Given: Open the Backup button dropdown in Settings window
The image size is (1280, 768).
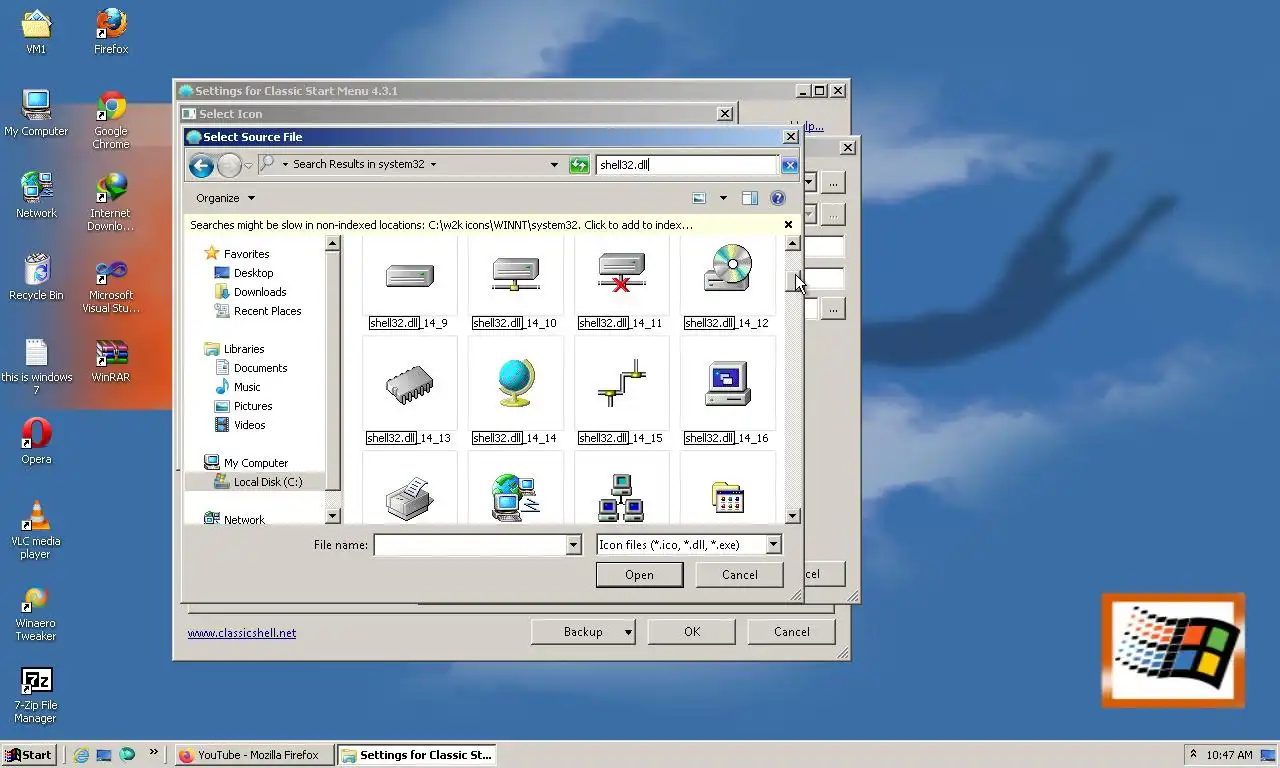Looking at the screenshot, I should (x=628, y=632).
